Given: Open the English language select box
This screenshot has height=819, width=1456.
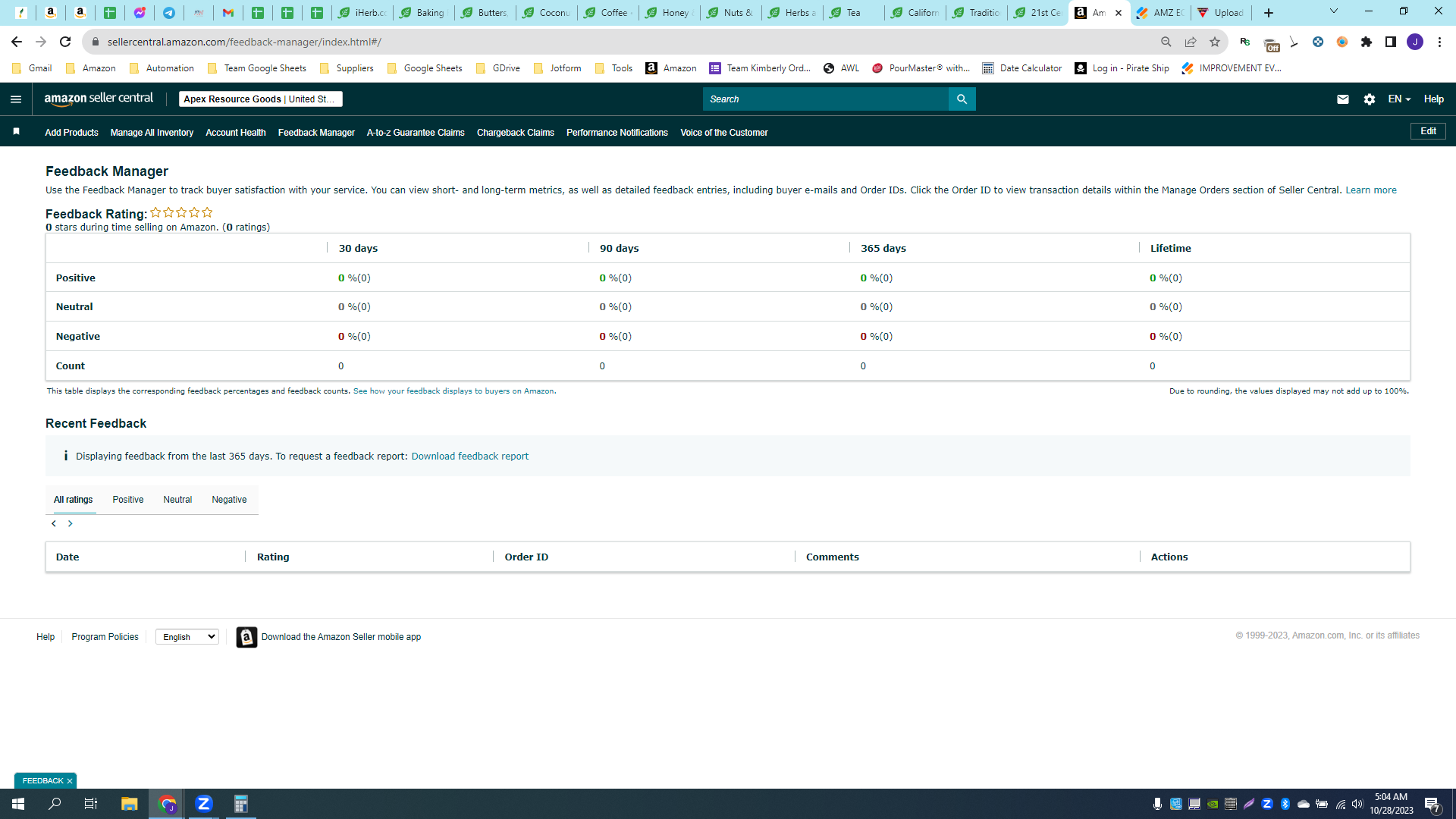Looking at the screenshot, I should [187, 637].
